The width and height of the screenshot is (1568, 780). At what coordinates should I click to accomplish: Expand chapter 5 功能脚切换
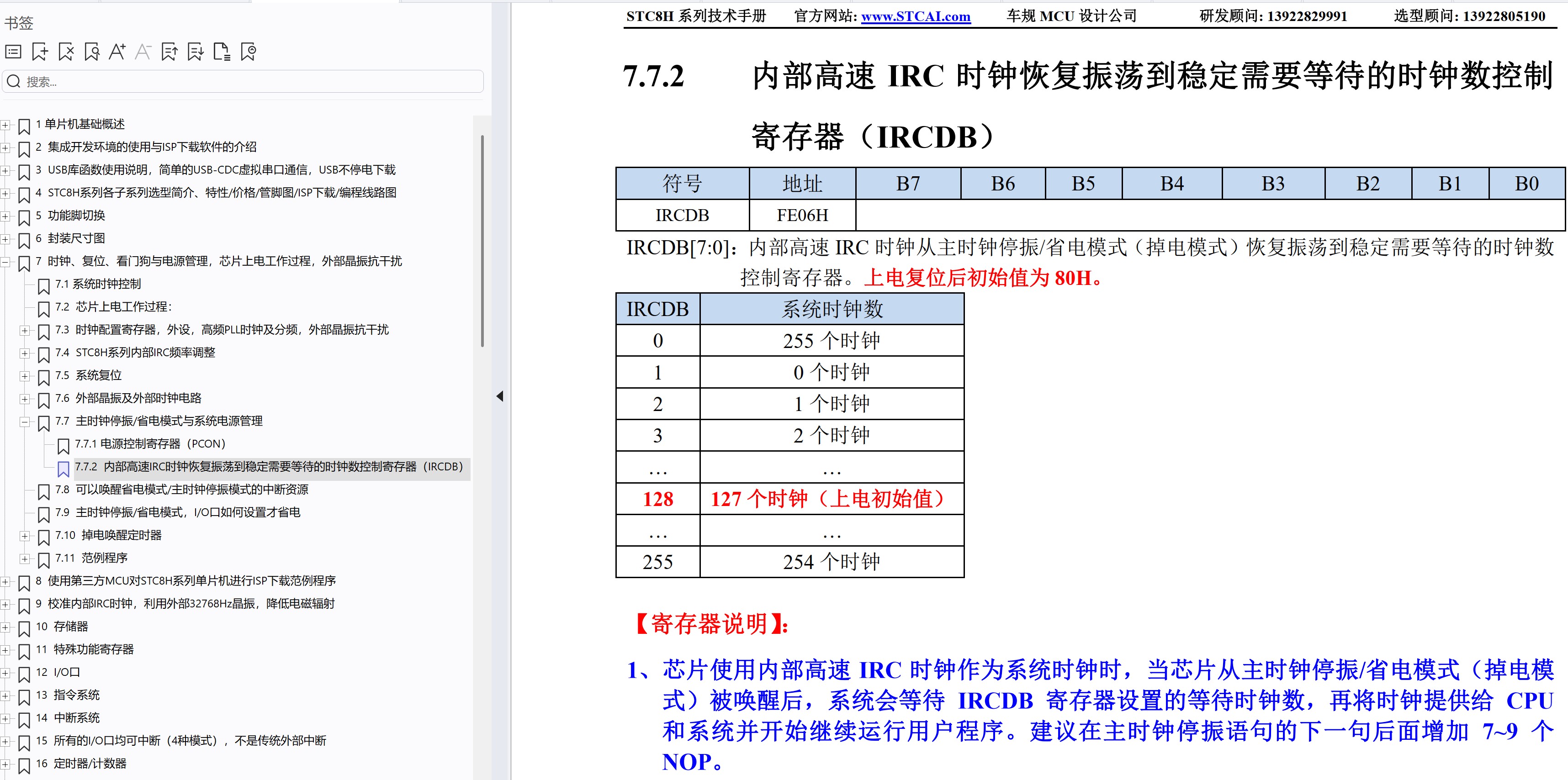point(5,216)
